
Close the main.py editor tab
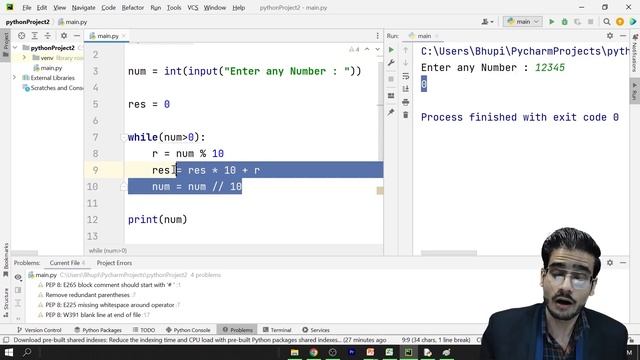pyautogui.click(x=123, y=36)
